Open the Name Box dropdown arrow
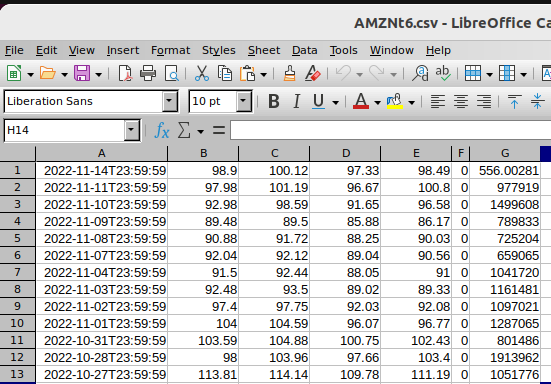551x384 pixels. coord(132,130)
